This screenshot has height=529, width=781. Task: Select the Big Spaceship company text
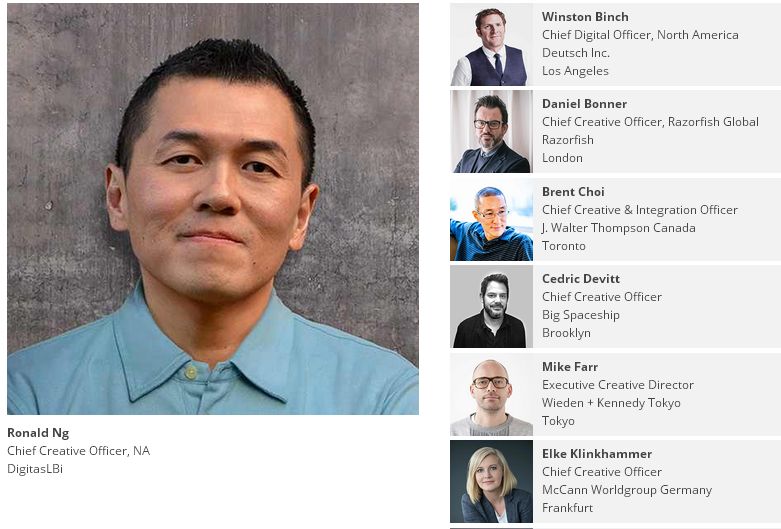(581, 315)
